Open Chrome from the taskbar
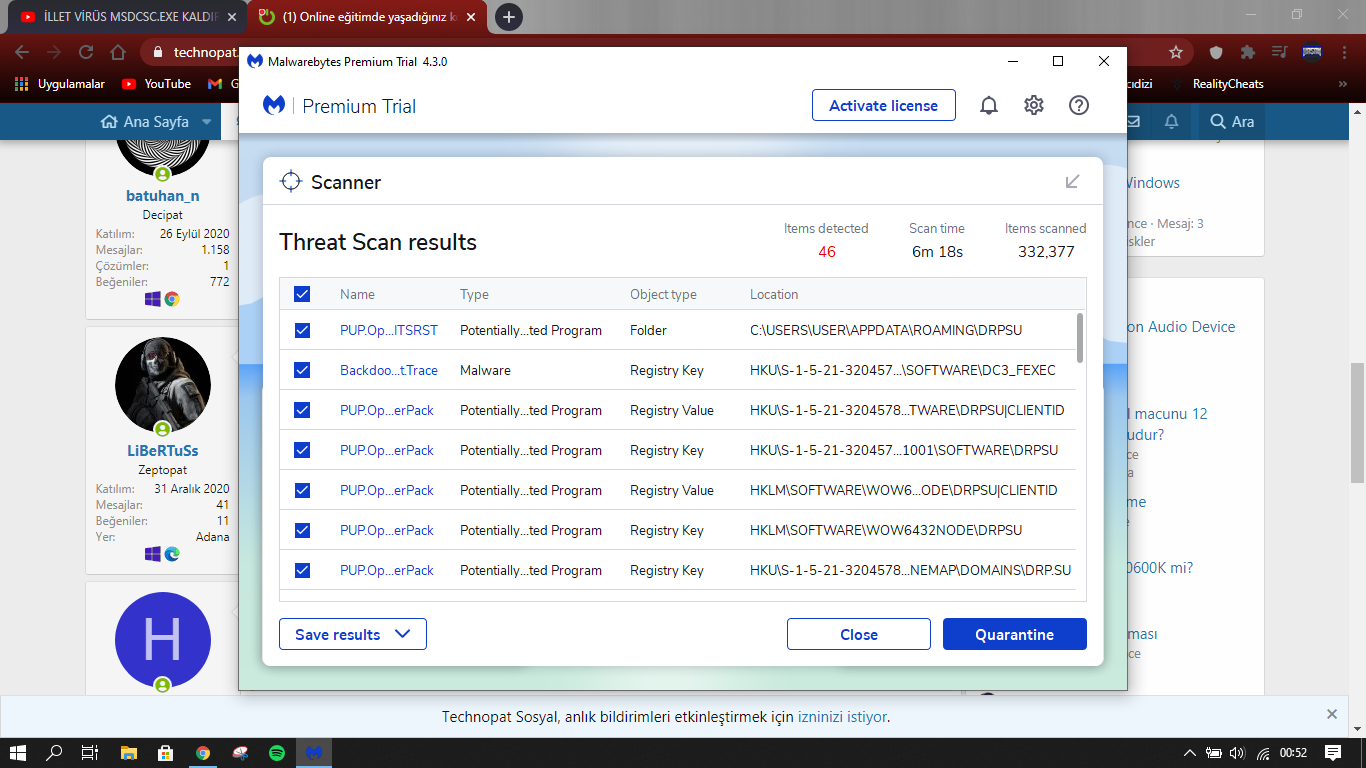The height and width of the screenshot is (768, 1366). [203, 753]
